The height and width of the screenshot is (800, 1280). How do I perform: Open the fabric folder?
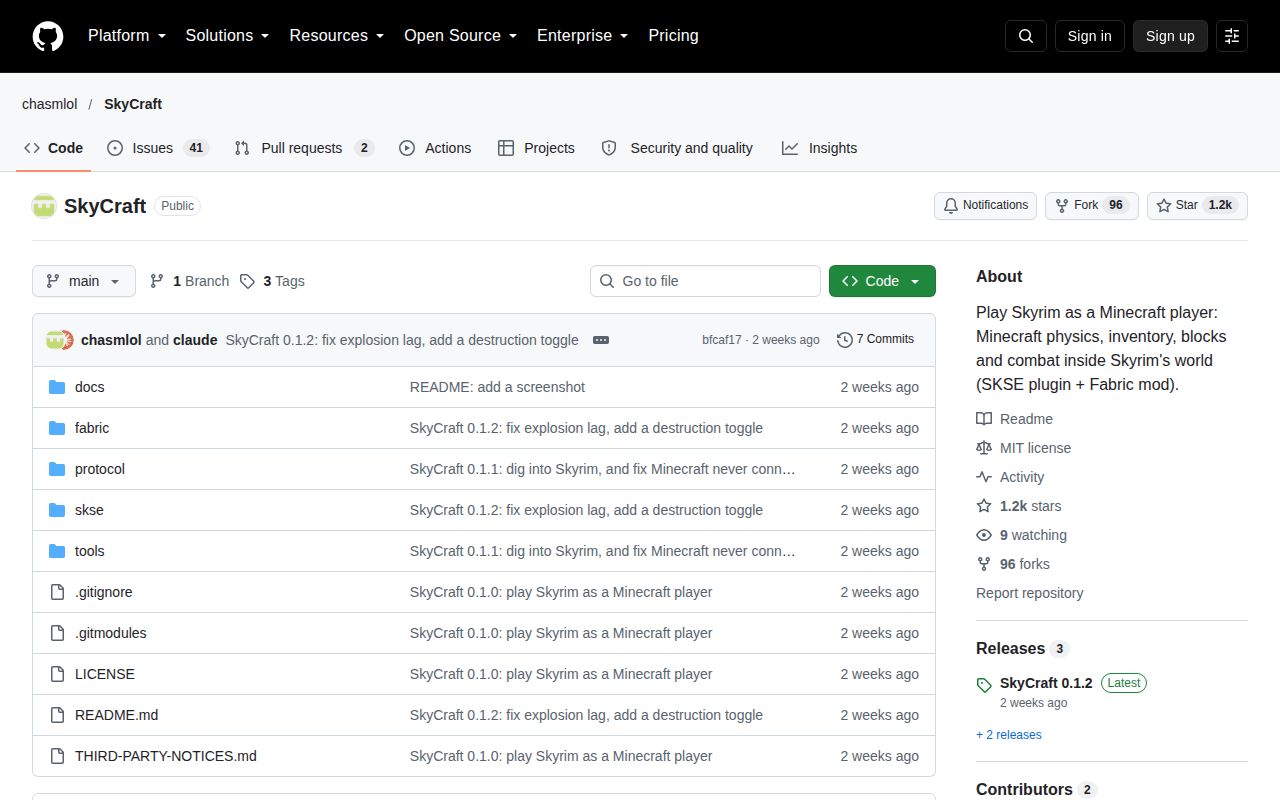click(92, 428)
